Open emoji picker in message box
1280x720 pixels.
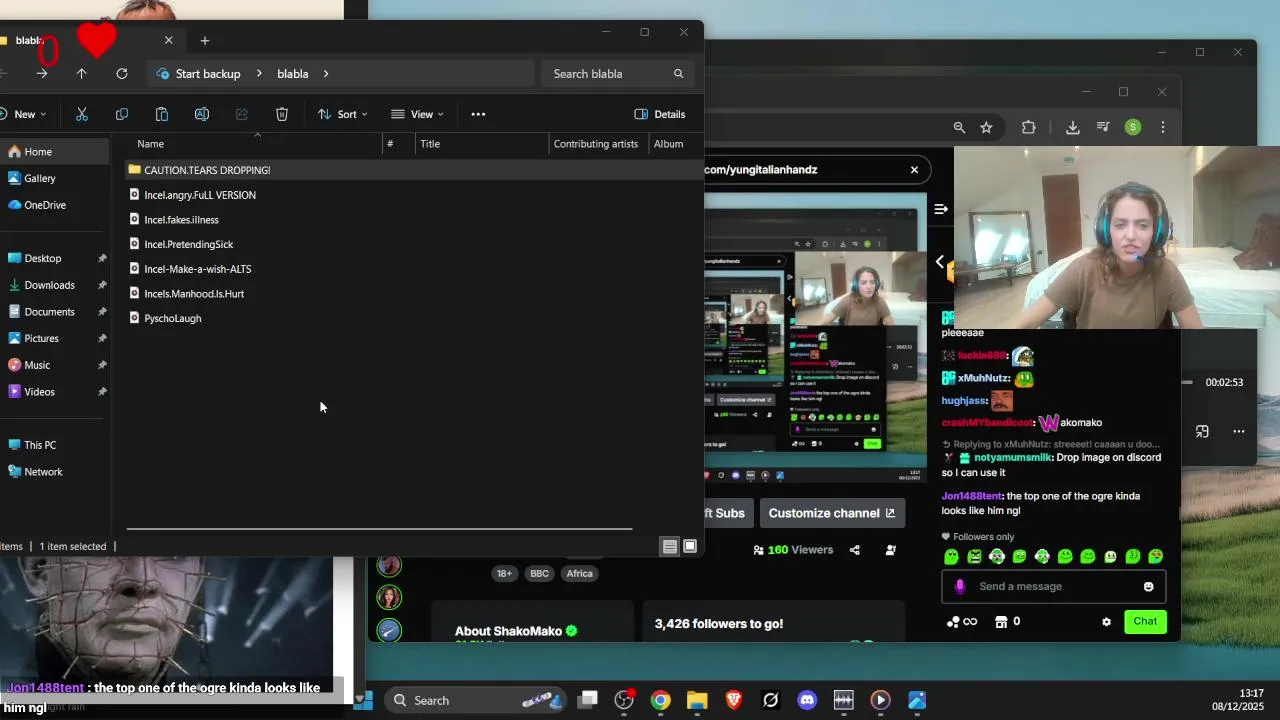tap(1148, 586)
